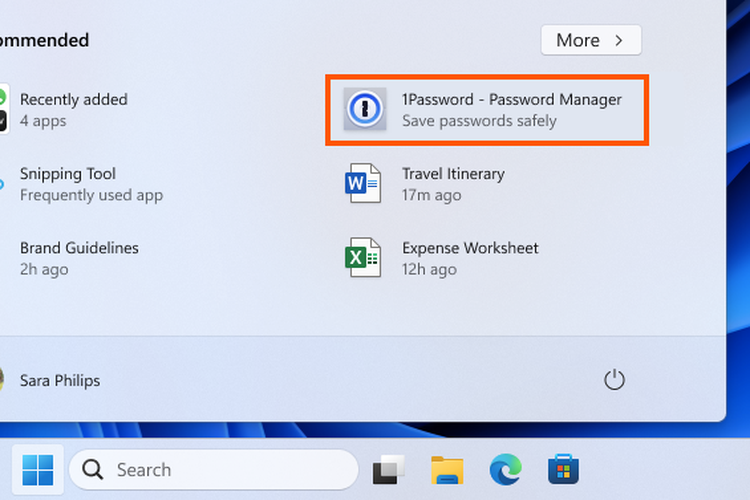The image size is (750, 500).
Task: Open Task View in taskbar
Action: [388, 470]
